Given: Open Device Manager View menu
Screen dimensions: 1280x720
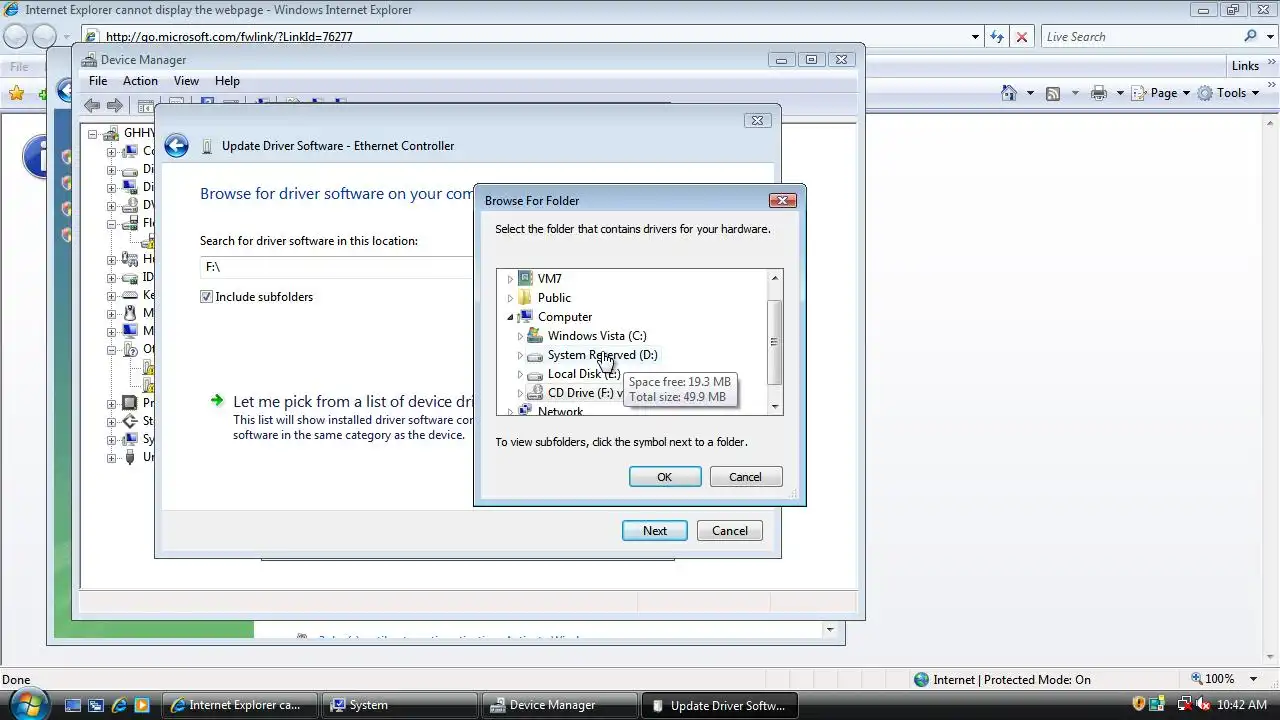Looking at the screenshot, I should (186, 81).
